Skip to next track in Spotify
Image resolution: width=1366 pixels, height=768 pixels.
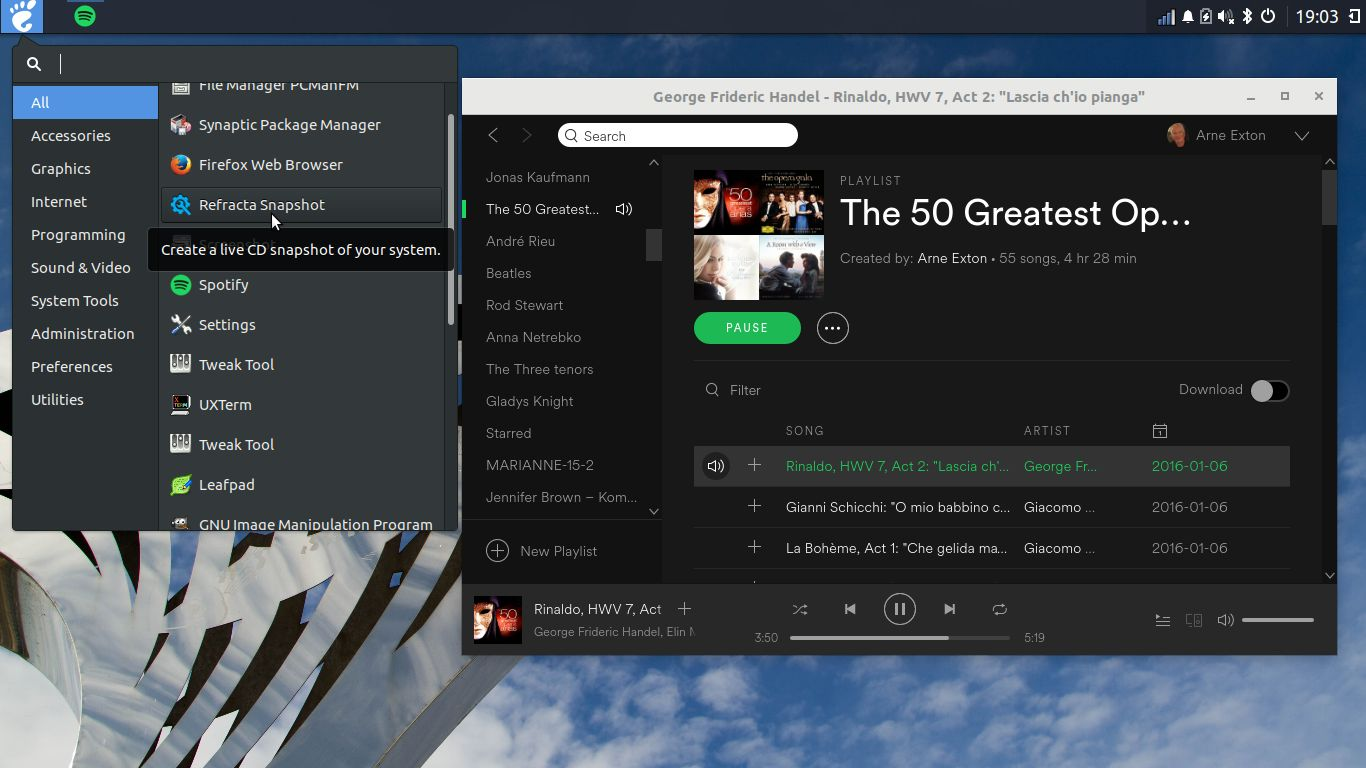pyautogui.click(x=949, y=609)
